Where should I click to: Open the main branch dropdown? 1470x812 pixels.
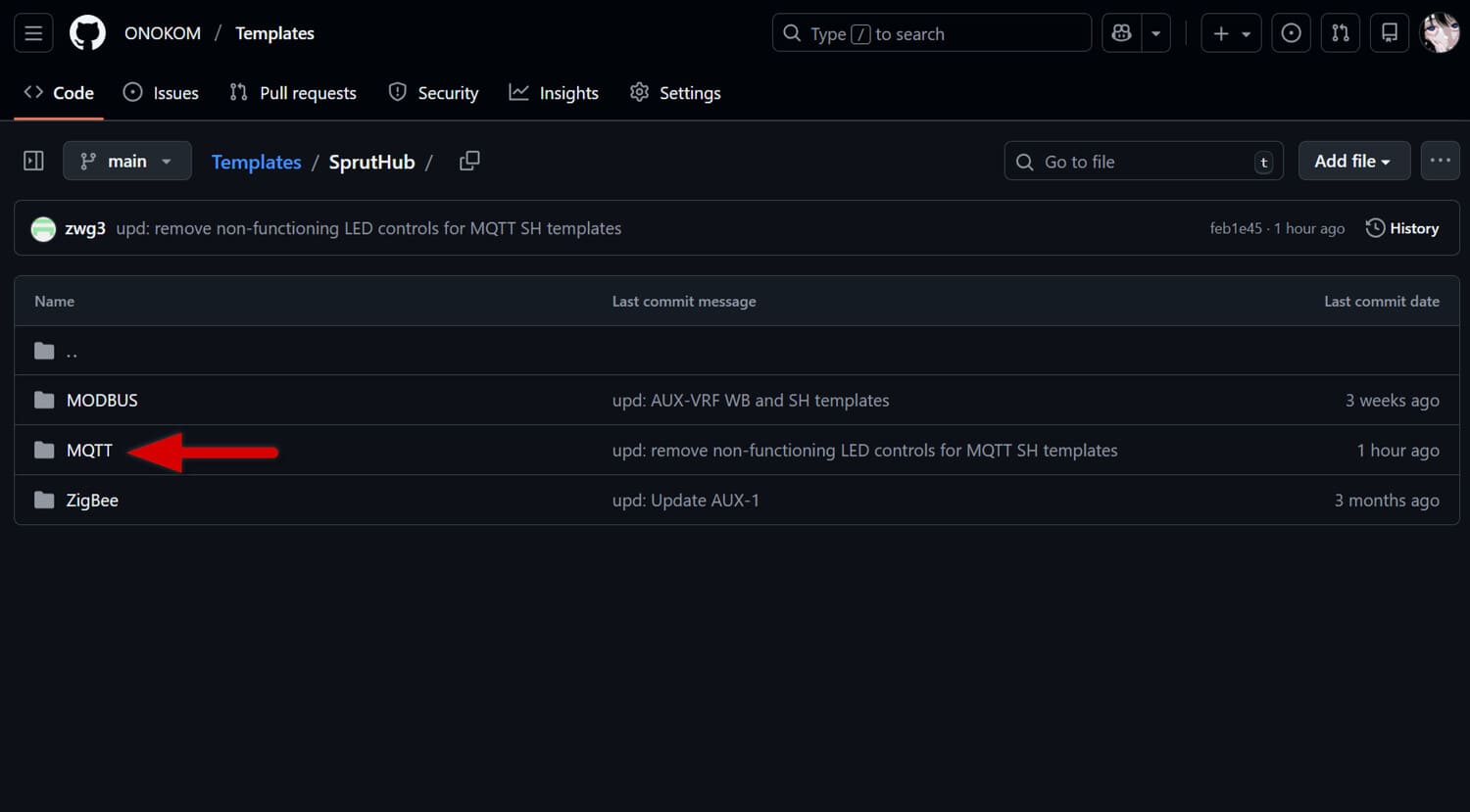point(126,161)
